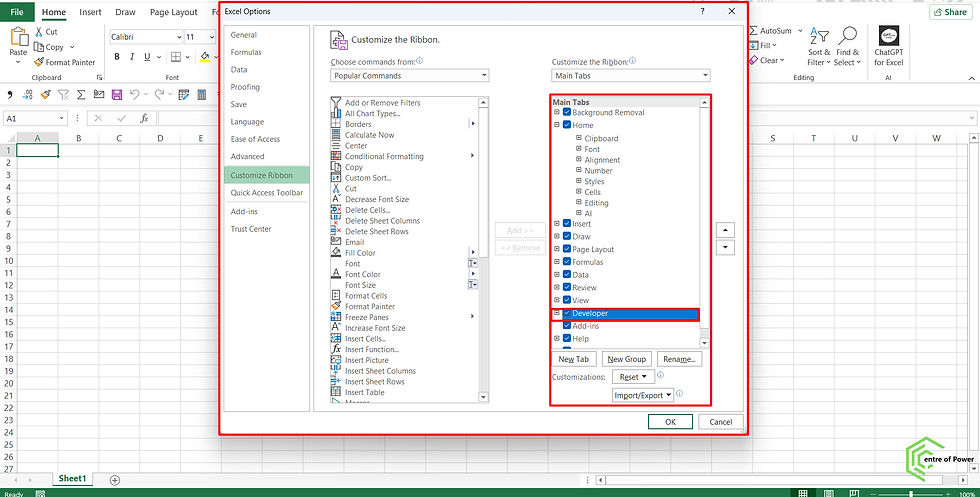Click the Excel Options help question mark
980x497 pixels.
[703, 11]
